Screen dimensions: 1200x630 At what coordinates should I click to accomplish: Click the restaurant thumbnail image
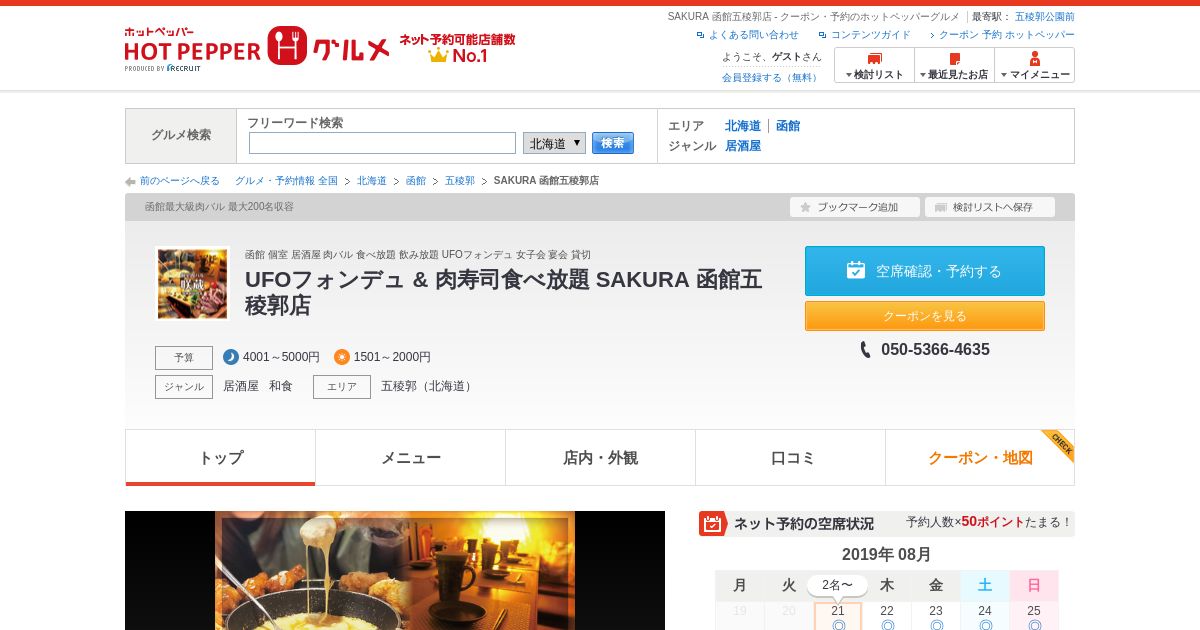click(192, 284)
